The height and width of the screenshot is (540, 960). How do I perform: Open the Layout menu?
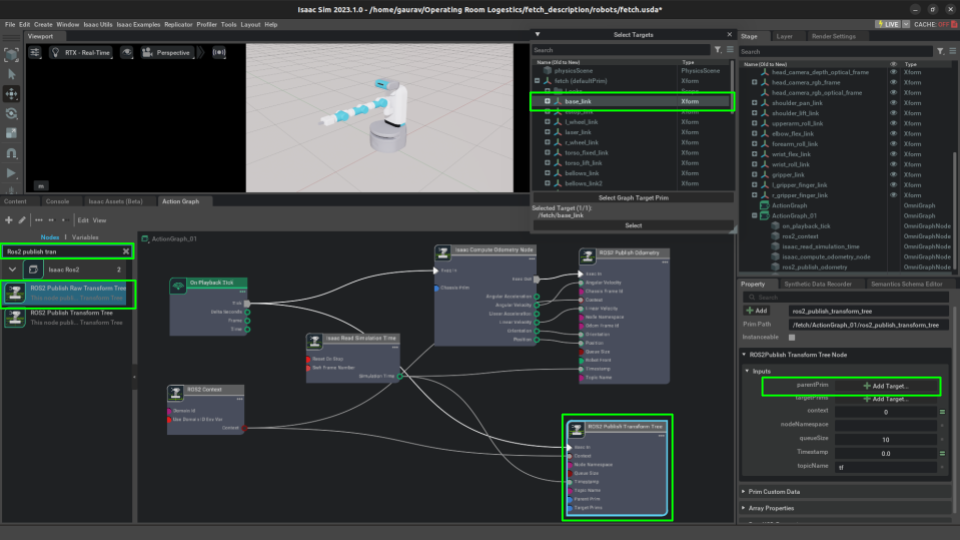[x=250, y=24]
